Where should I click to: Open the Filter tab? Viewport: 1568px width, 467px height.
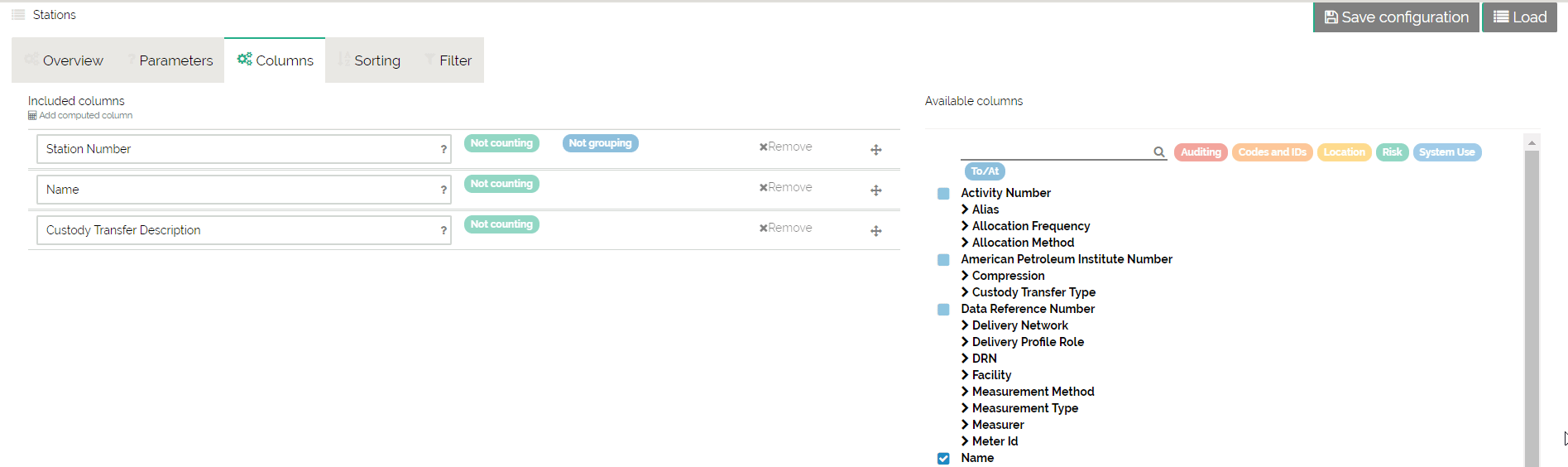coord(448,60)
